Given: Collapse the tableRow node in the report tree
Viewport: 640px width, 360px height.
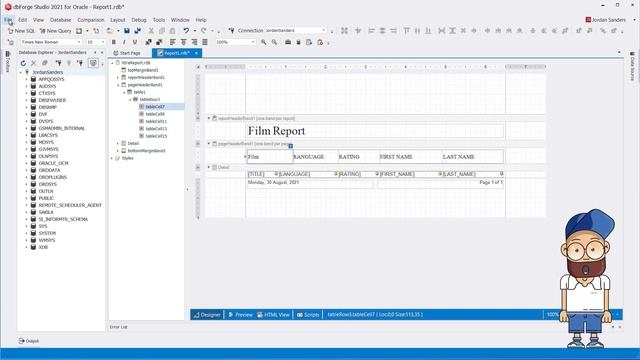Looking at the screenshot, I should (130, 99).
